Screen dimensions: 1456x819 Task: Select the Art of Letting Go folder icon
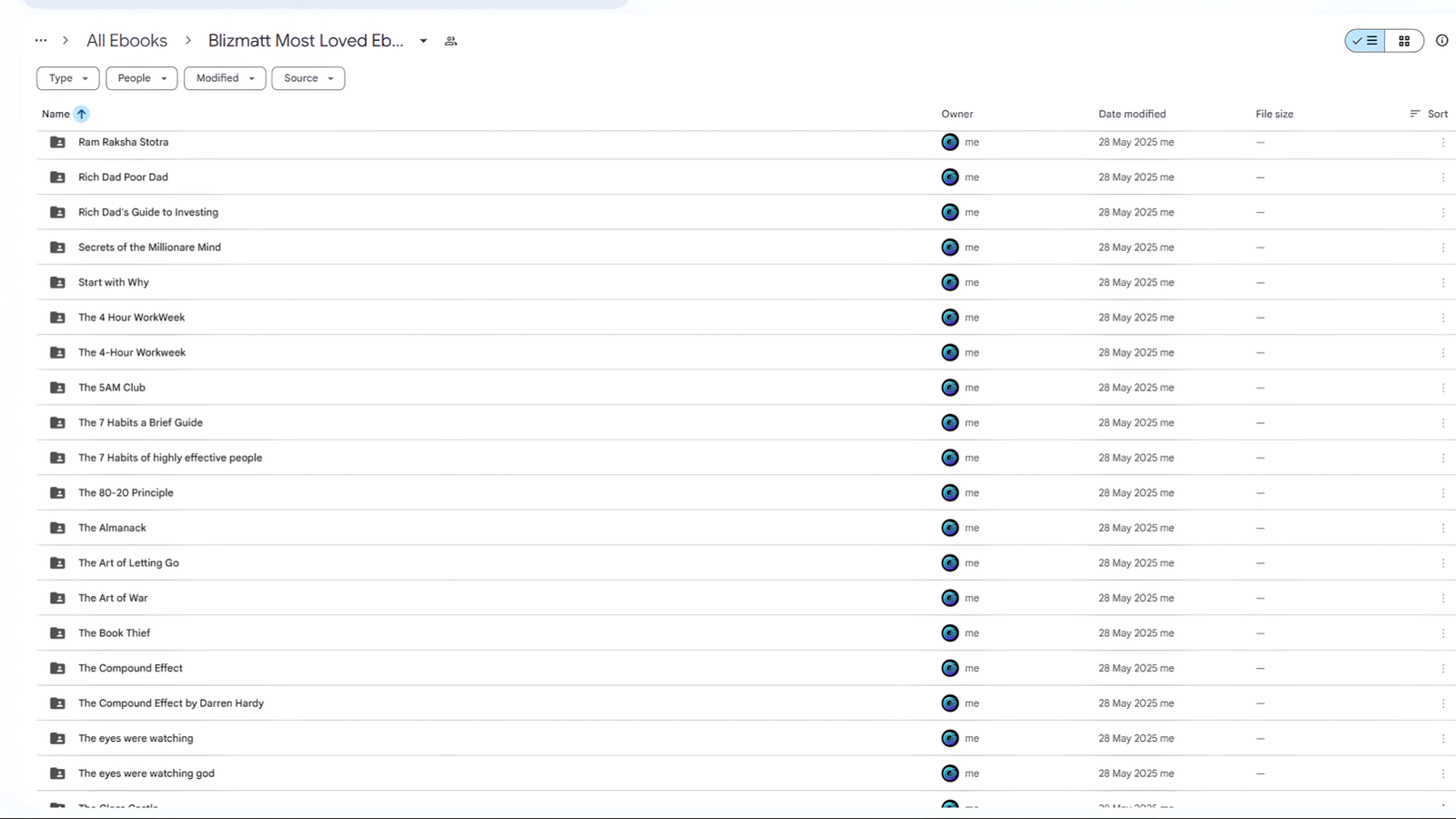pyautogui.click(x=57, y=563)
